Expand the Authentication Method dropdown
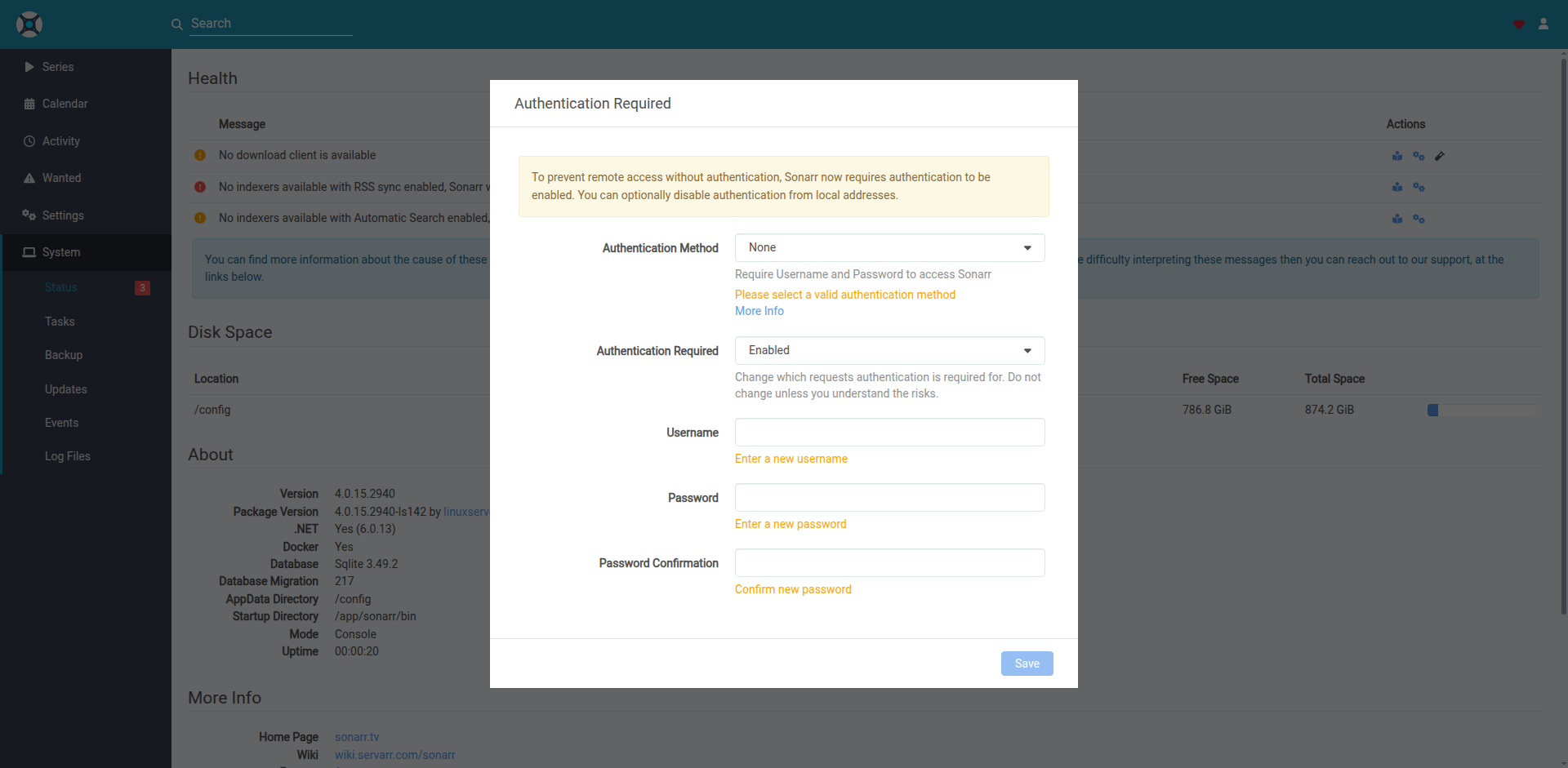The height and width of the screenshot is (768, 1568). pos(890,247)
